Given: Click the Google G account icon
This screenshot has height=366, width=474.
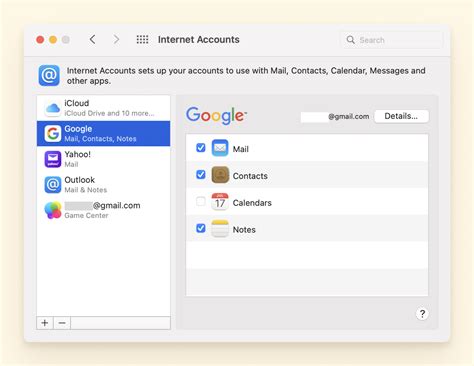Looking at the screenshot, I should click(53, 134).
